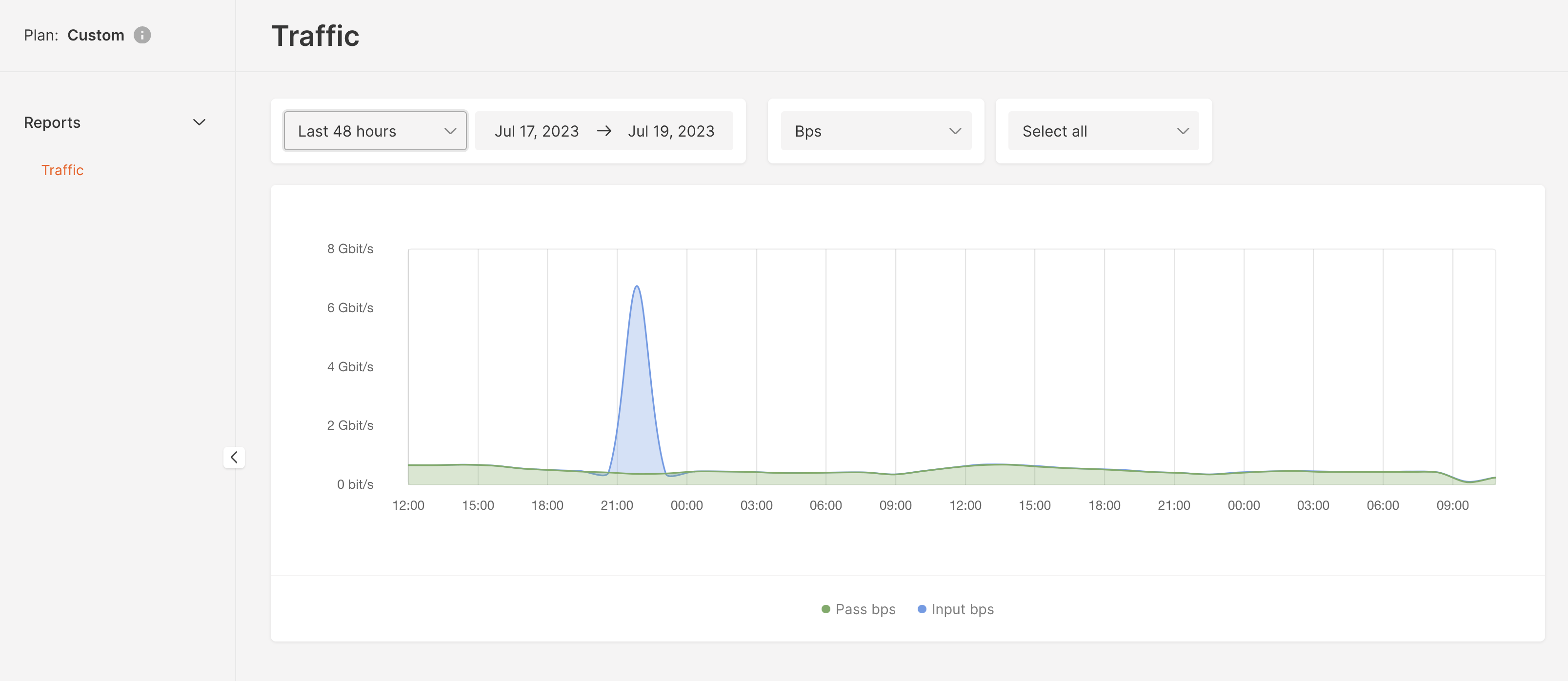Click the 8 Gbit/s axis label
Screen dimensions: 1568x681
pos(350,248)
